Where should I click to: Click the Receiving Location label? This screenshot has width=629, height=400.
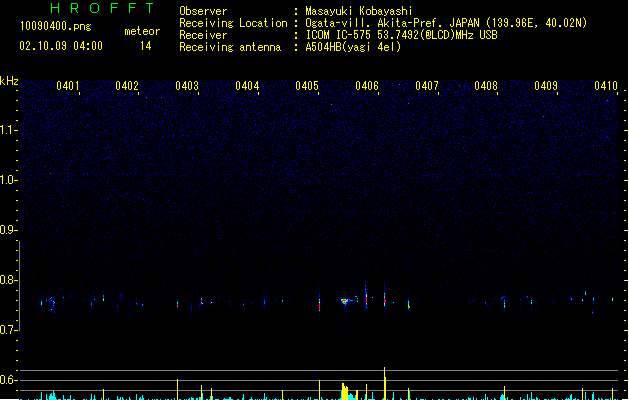[233, 23]
